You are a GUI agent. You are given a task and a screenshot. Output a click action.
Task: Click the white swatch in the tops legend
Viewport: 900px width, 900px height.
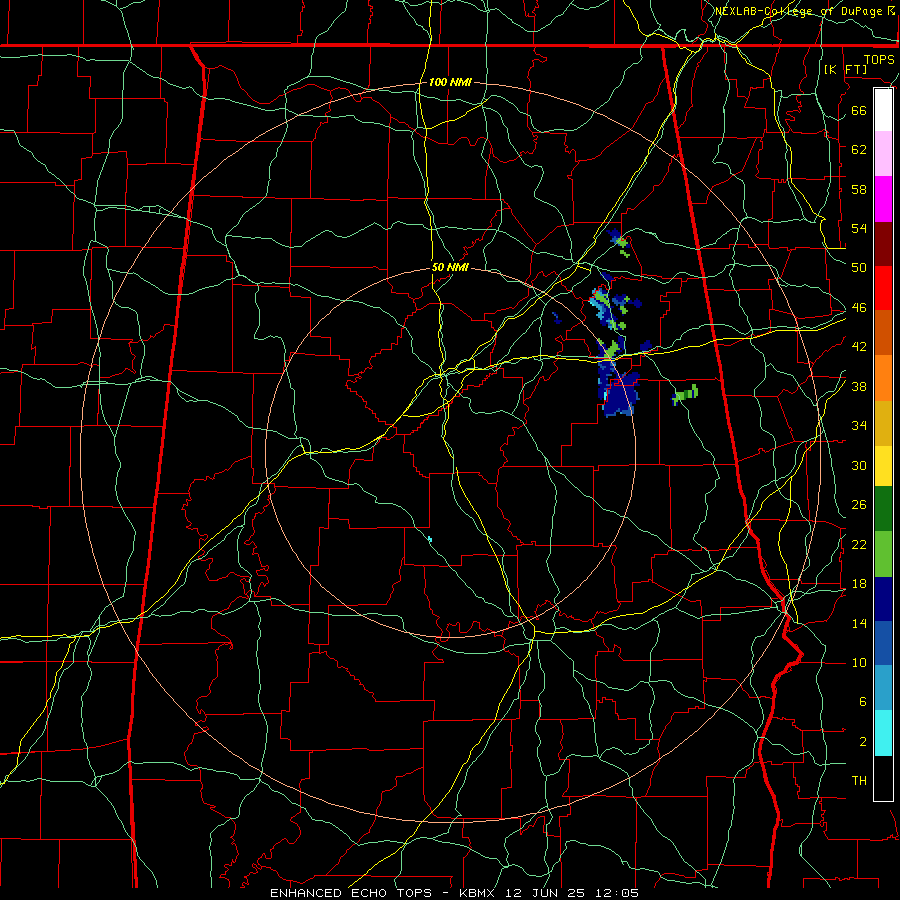tap(883, 110)
